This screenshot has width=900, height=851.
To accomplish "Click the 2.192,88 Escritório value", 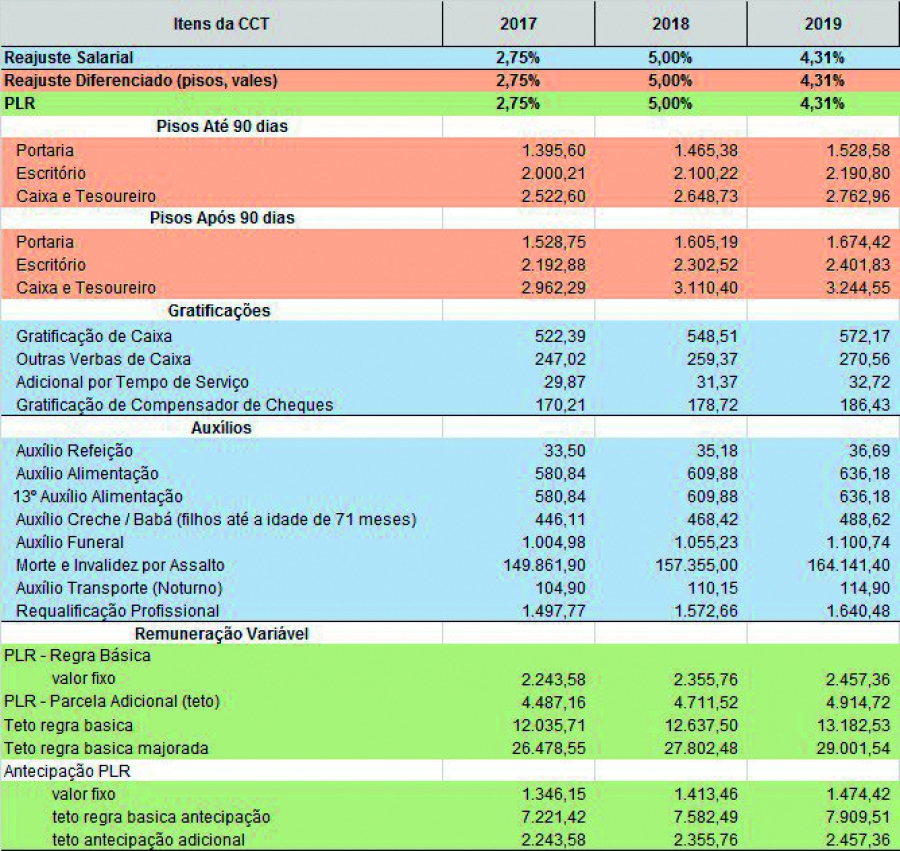I will click(553, 265).
